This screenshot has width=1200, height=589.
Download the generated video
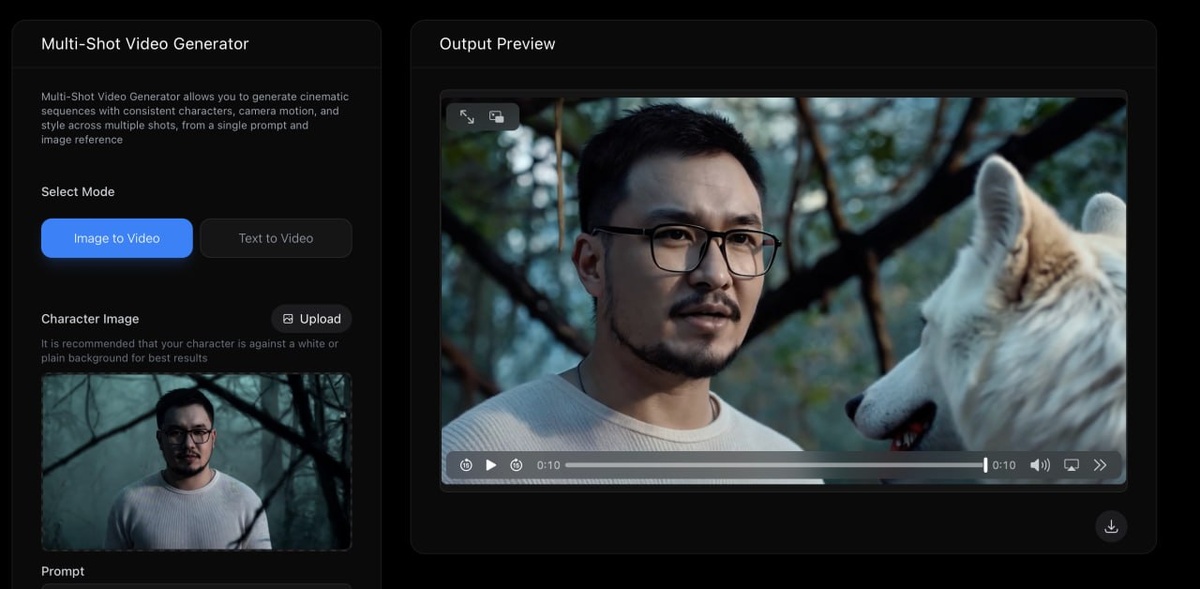[x=1111, y=526]
